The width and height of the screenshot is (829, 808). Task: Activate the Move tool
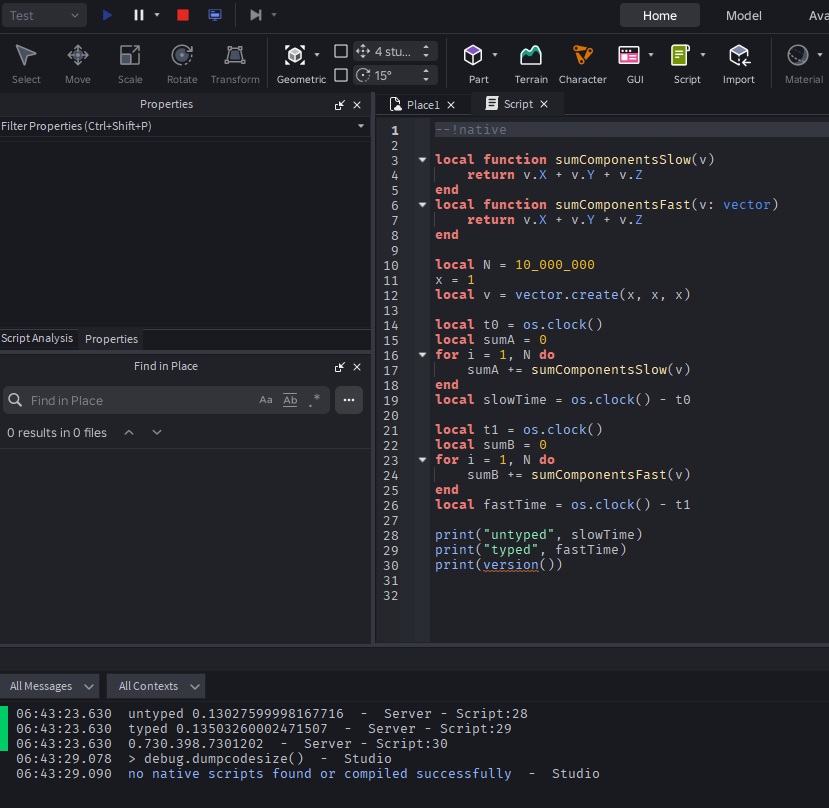78,64
